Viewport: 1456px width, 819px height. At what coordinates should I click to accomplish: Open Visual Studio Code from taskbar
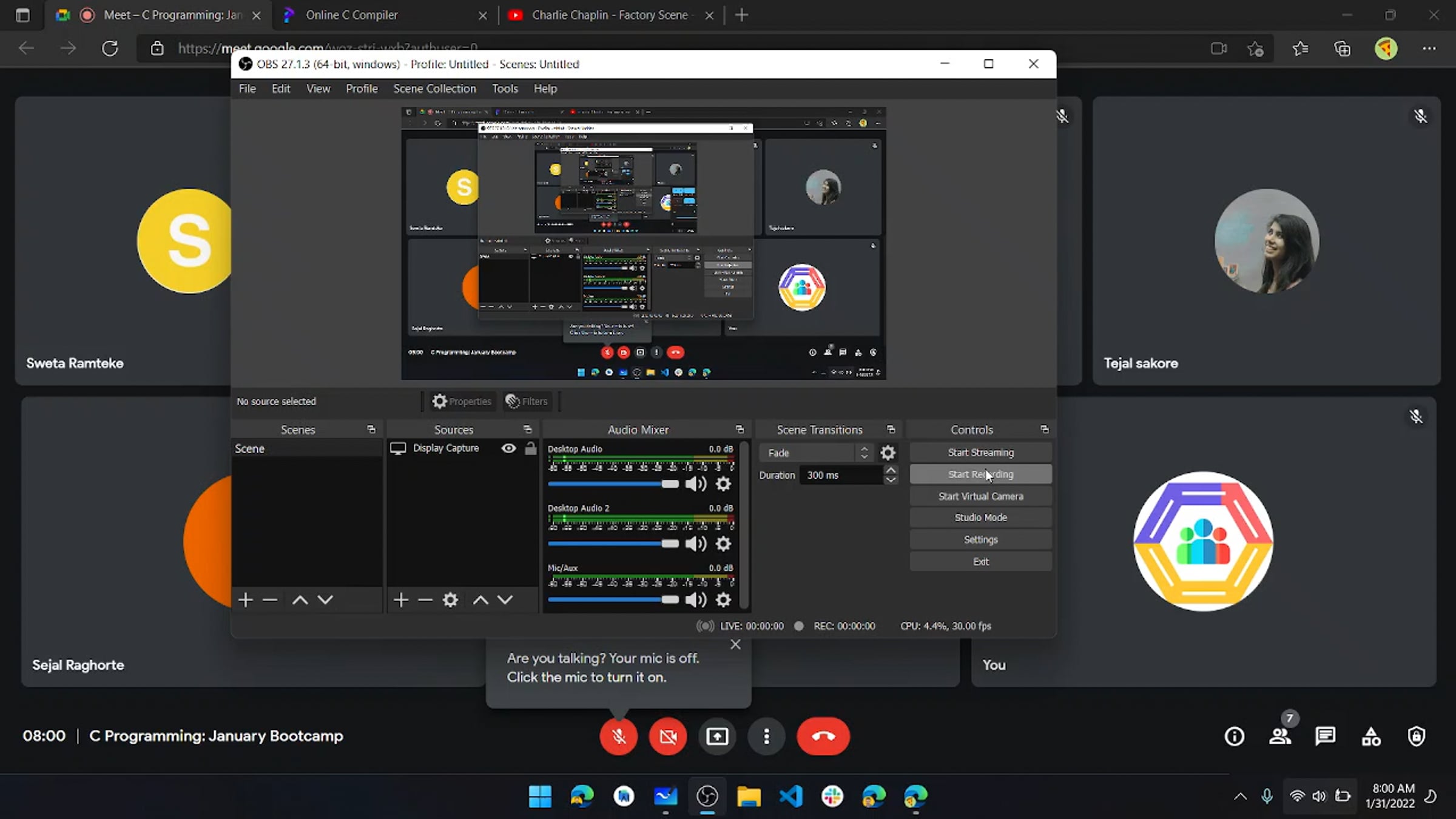790,796
